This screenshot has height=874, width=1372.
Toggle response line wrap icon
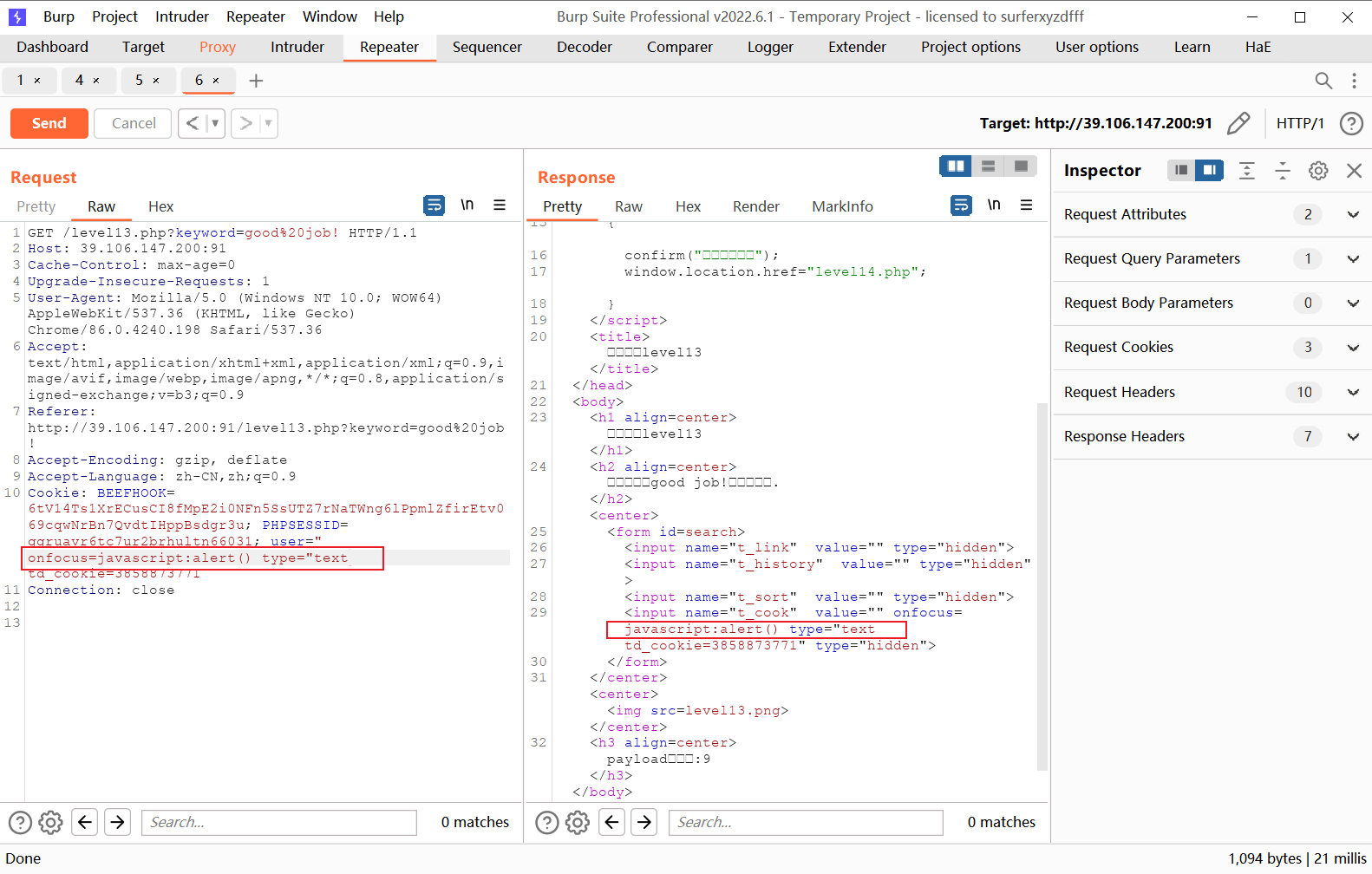tap(961, 205)
